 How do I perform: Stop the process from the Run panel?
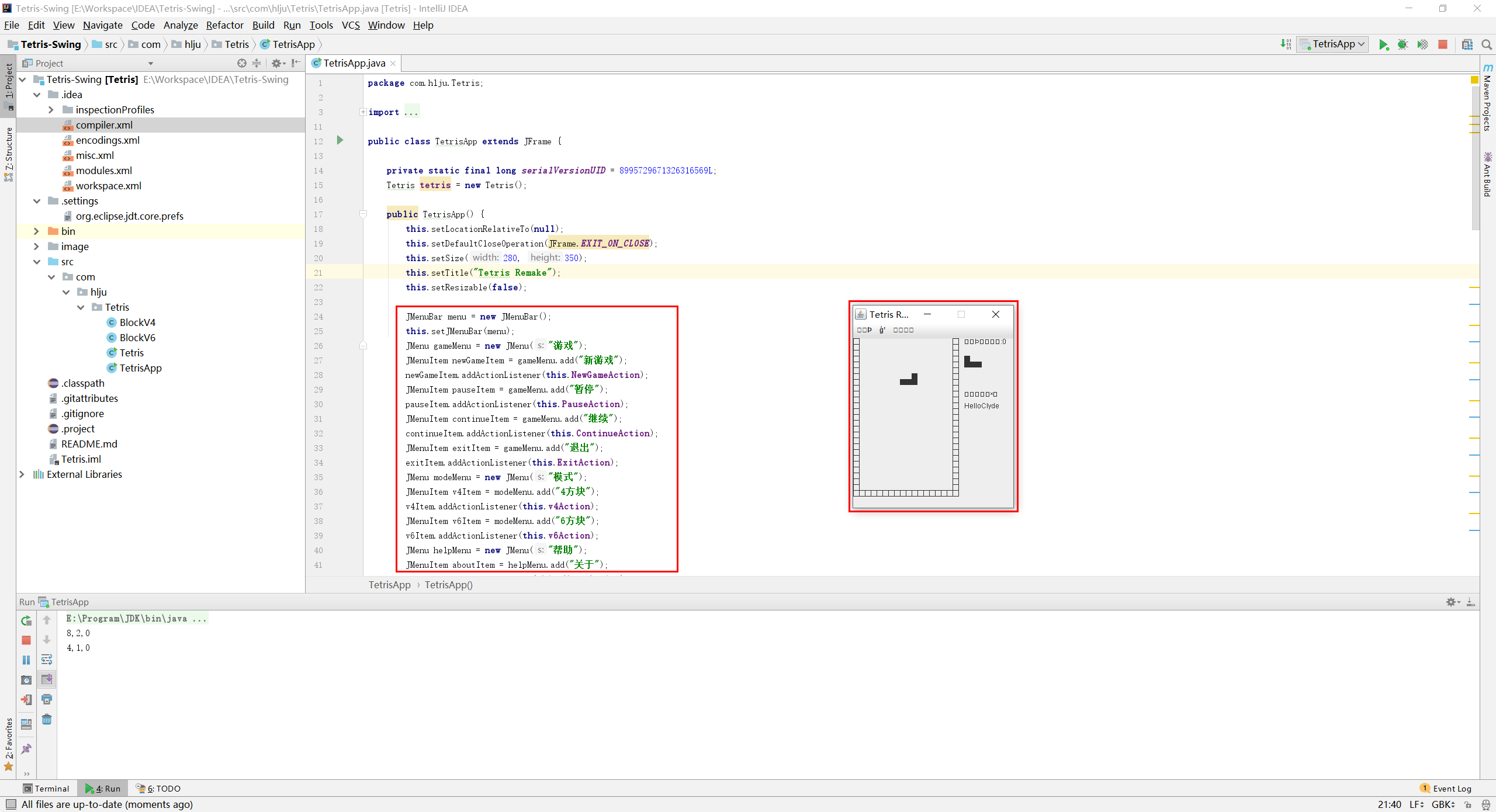[26, 640]
